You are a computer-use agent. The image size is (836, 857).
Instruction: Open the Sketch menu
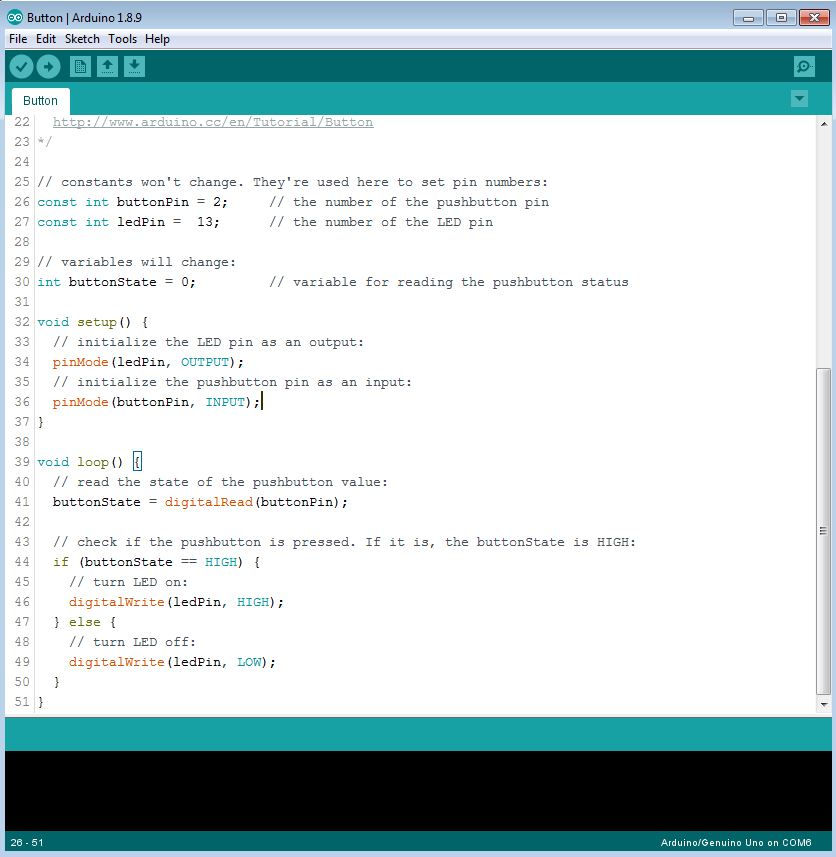(x=82, y=39)
